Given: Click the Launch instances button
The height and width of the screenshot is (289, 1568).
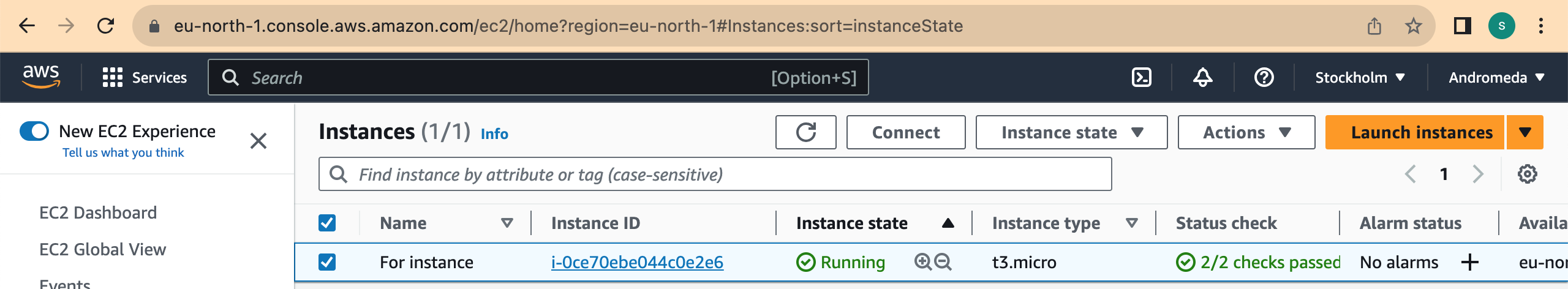Looking at the screenshot, I should tap(1421, 132).
